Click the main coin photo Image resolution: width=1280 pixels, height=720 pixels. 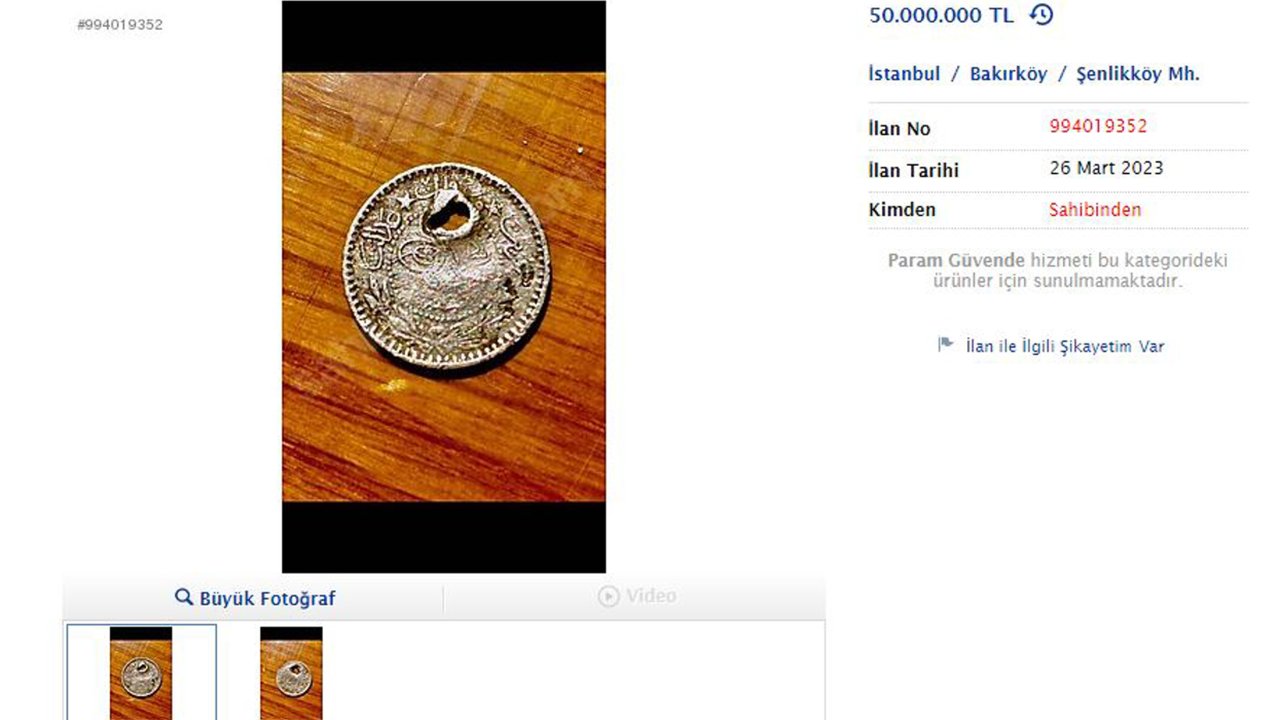pyautogui.click(x=444, y=286)
